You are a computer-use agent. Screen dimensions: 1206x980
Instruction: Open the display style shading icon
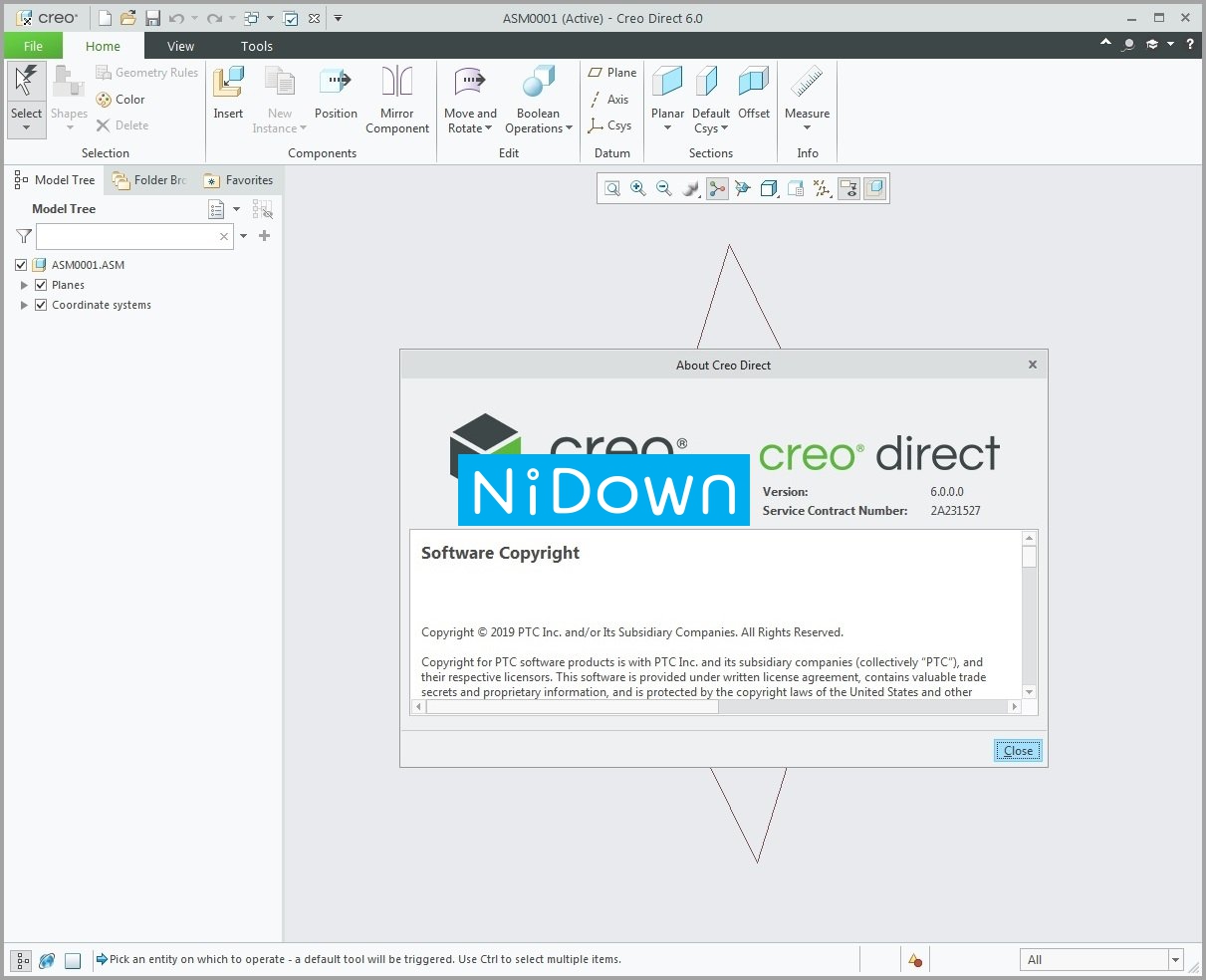pyautogui.click(x=690, y=188)
